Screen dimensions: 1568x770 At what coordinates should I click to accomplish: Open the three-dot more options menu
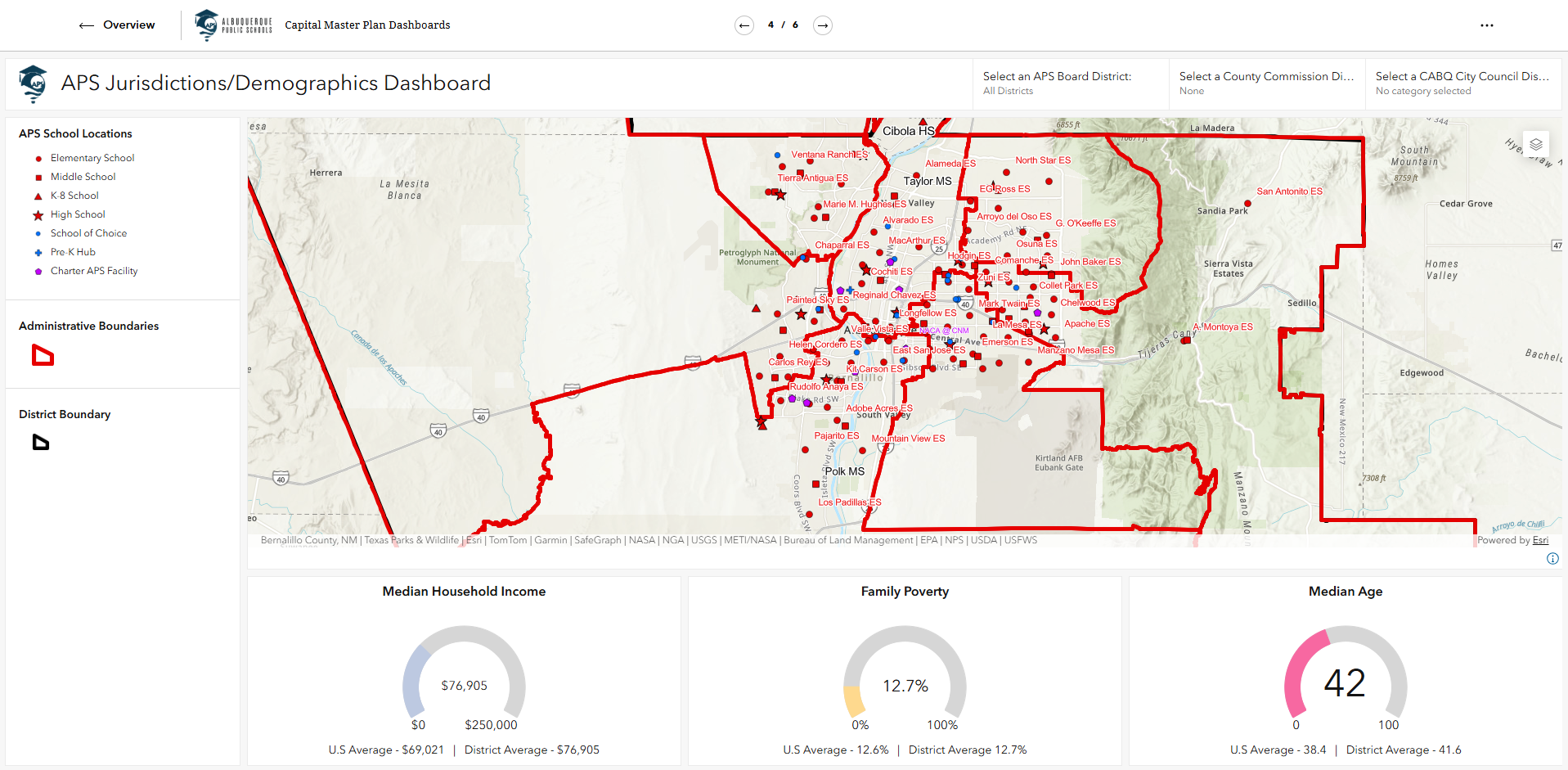coord(1487,25)
